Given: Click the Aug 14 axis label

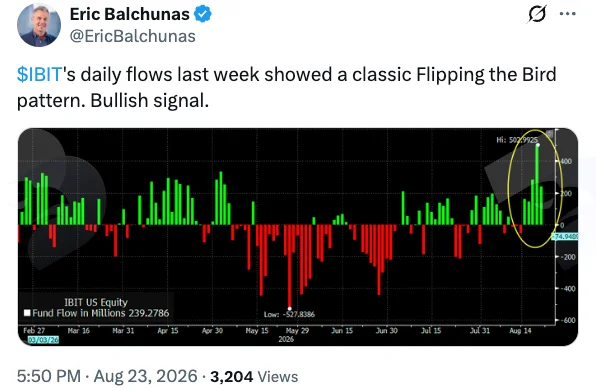Looking at the screenshot, I should pyautogui.click(x=520, y=331).
